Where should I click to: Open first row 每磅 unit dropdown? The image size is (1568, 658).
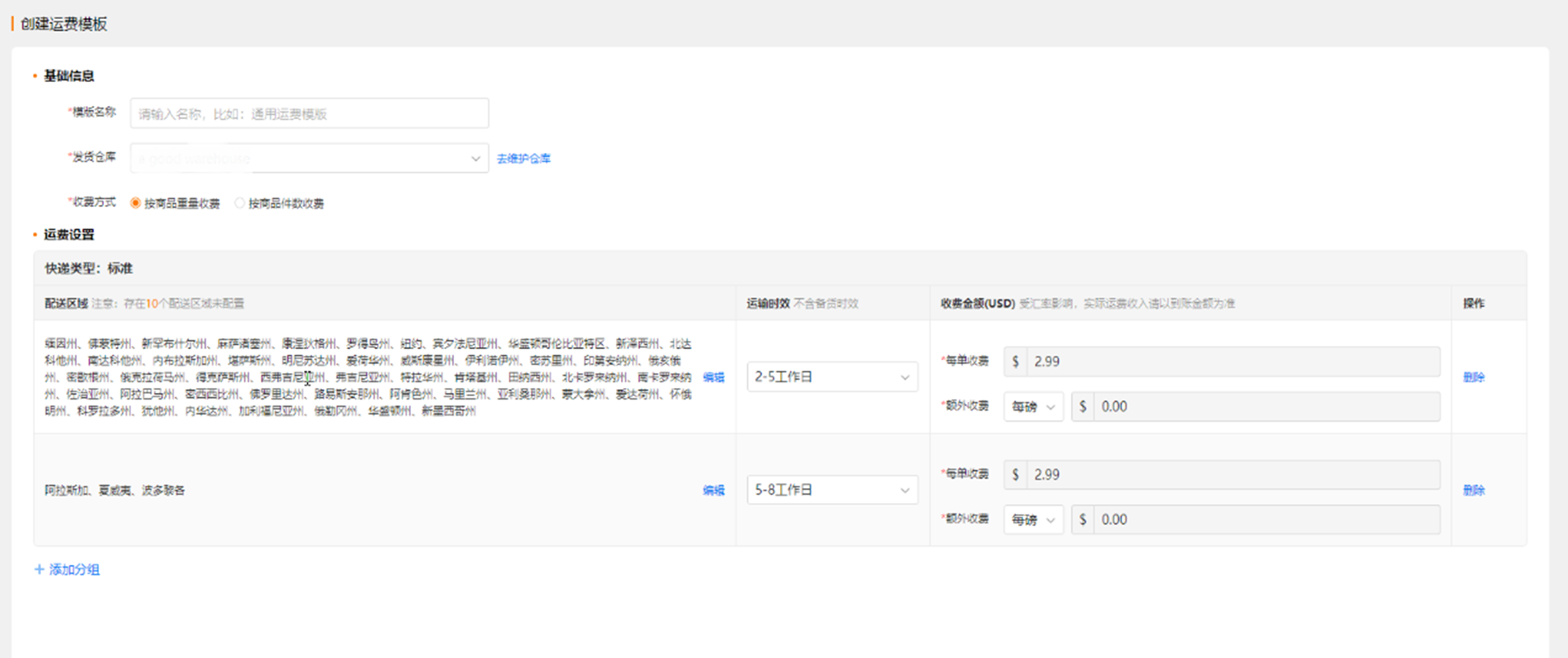[1033, 407]
